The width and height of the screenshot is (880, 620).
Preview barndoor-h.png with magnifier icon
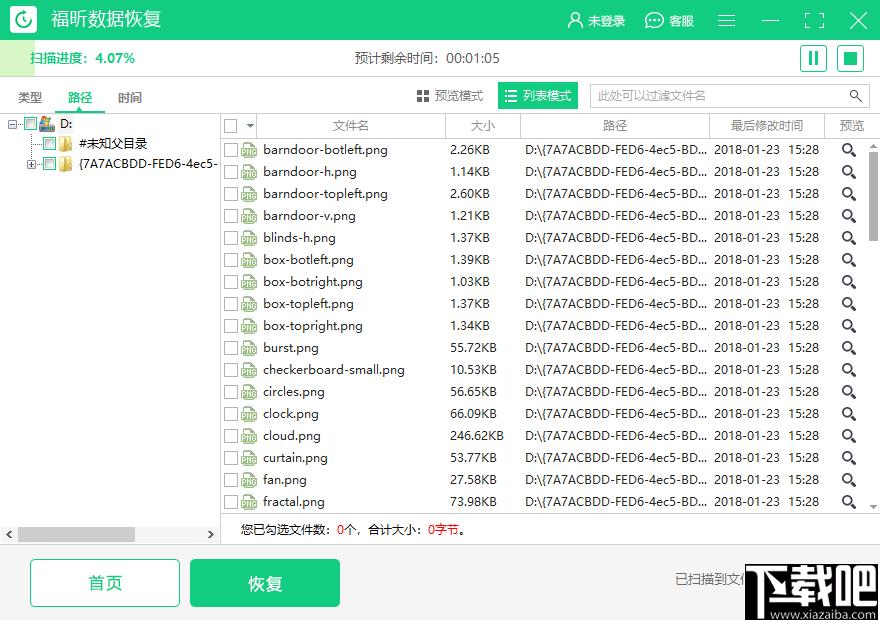[x=849, y=172]
